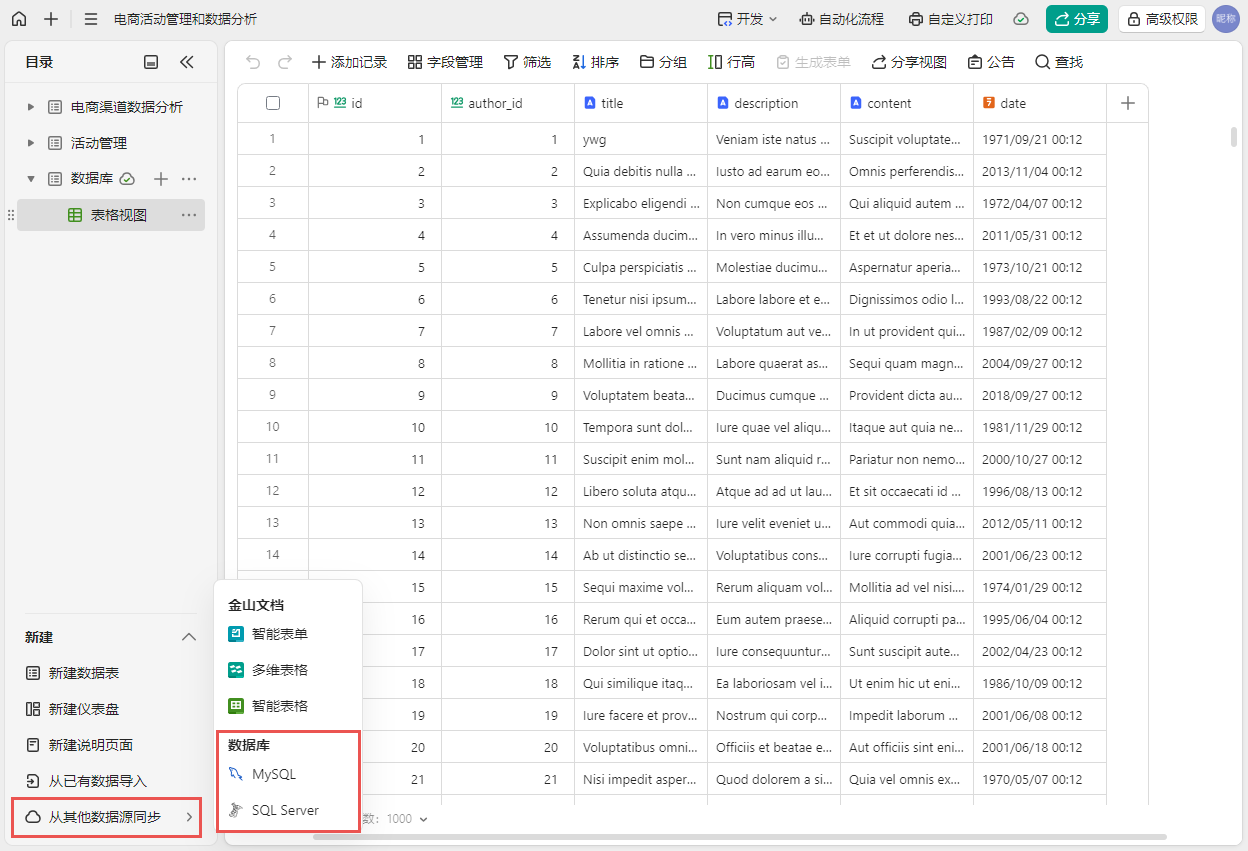This screenshot has height=851, width=1248.
Task: Open the 开发 dropdown menu
Action: (x=747, y=19)
